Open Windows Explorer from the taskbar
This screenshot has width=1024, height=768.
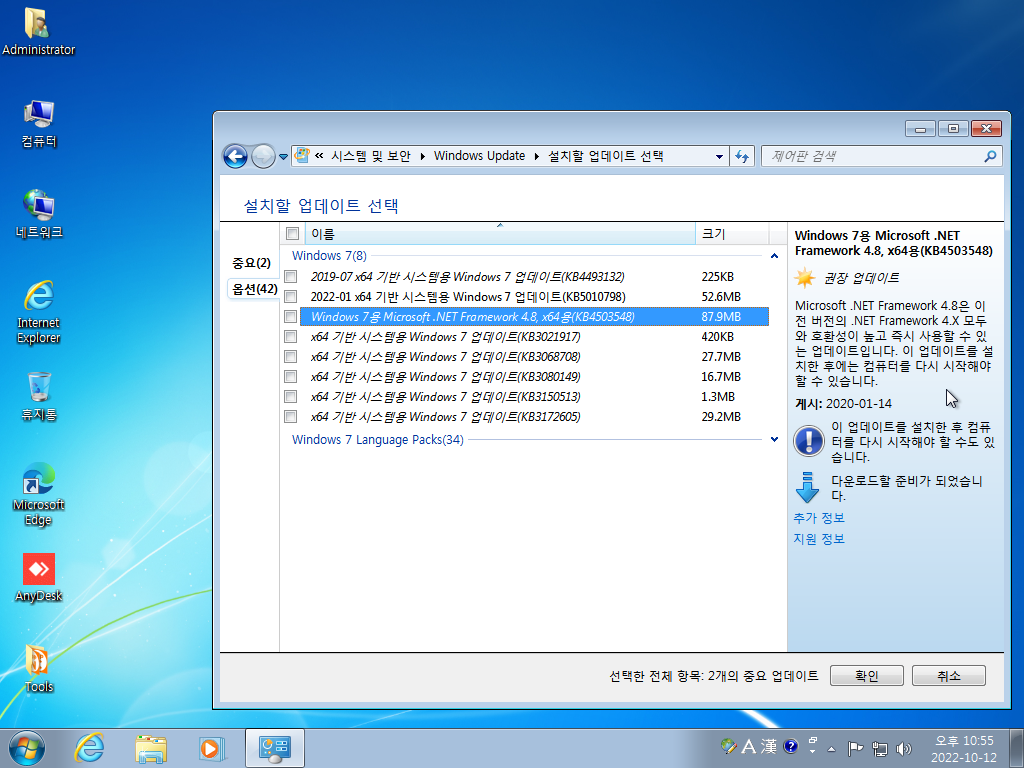[x=151, y=748]
